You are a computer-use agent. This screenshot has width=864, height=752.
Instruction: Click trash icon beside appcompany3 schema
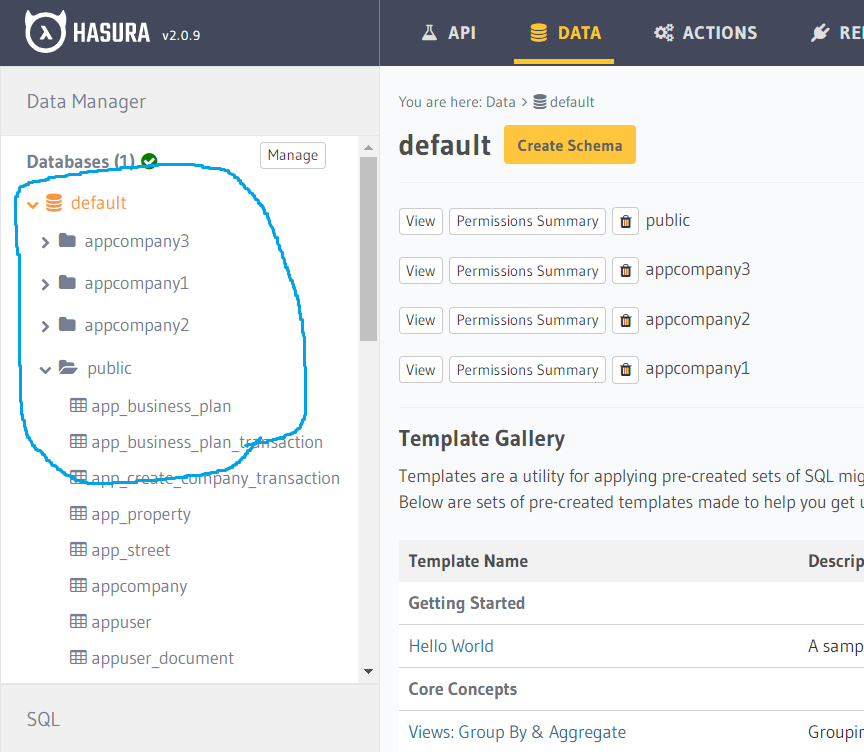tap(625, 270)
